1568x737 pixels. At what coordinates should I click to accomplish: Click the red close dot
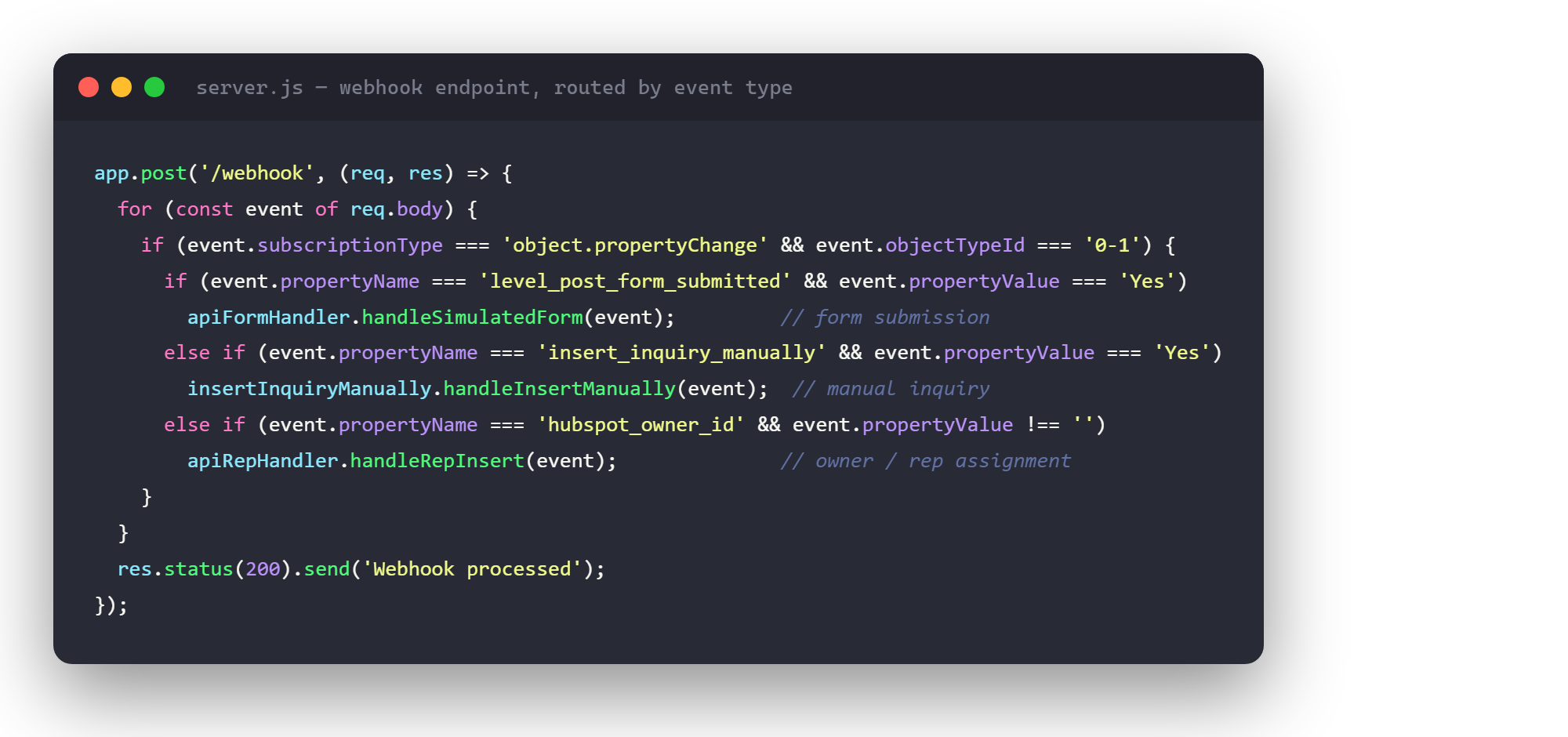(89, 87)
